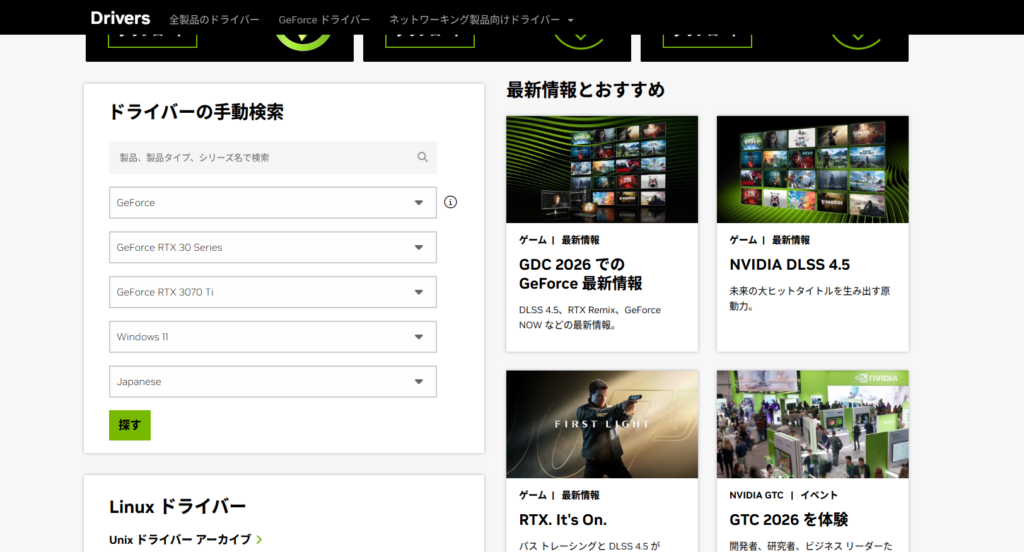Click the search magnifier icon
Image resolution: width=1024 pixels, height=552 pixels.
point(423,157)
